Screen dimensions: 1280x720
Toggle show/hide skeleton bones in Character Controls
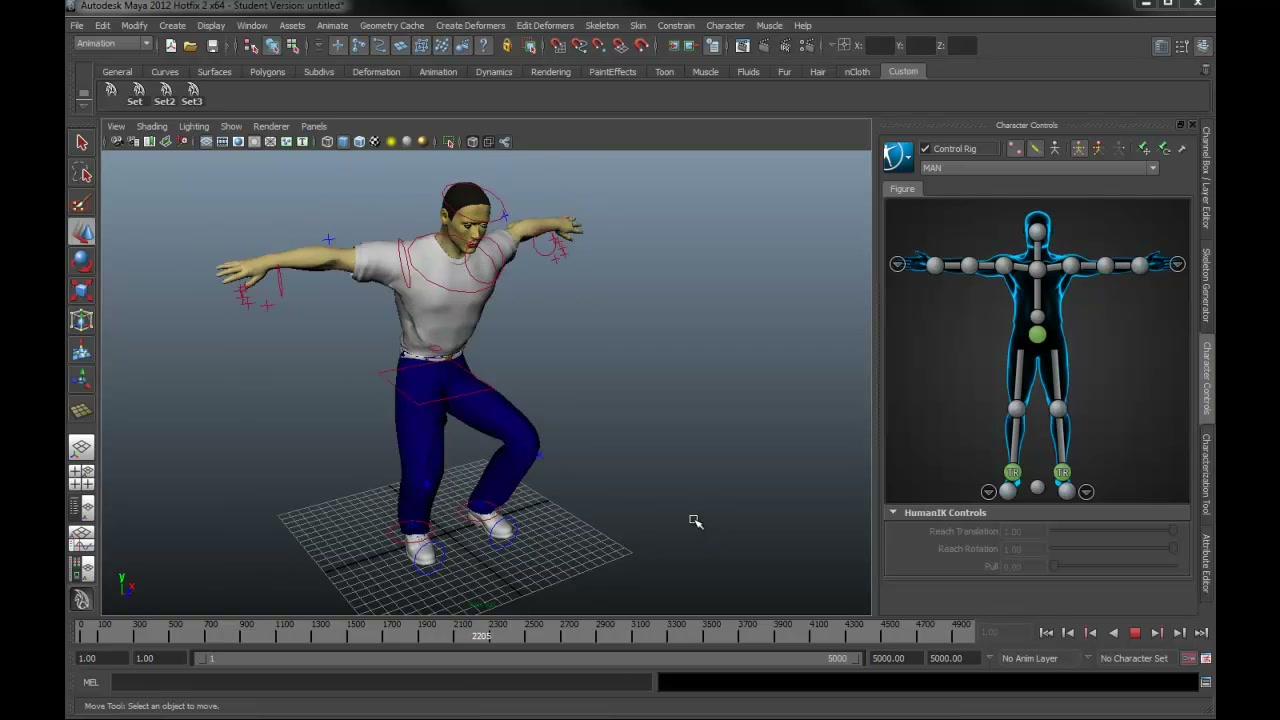[x=1035, y=149]
